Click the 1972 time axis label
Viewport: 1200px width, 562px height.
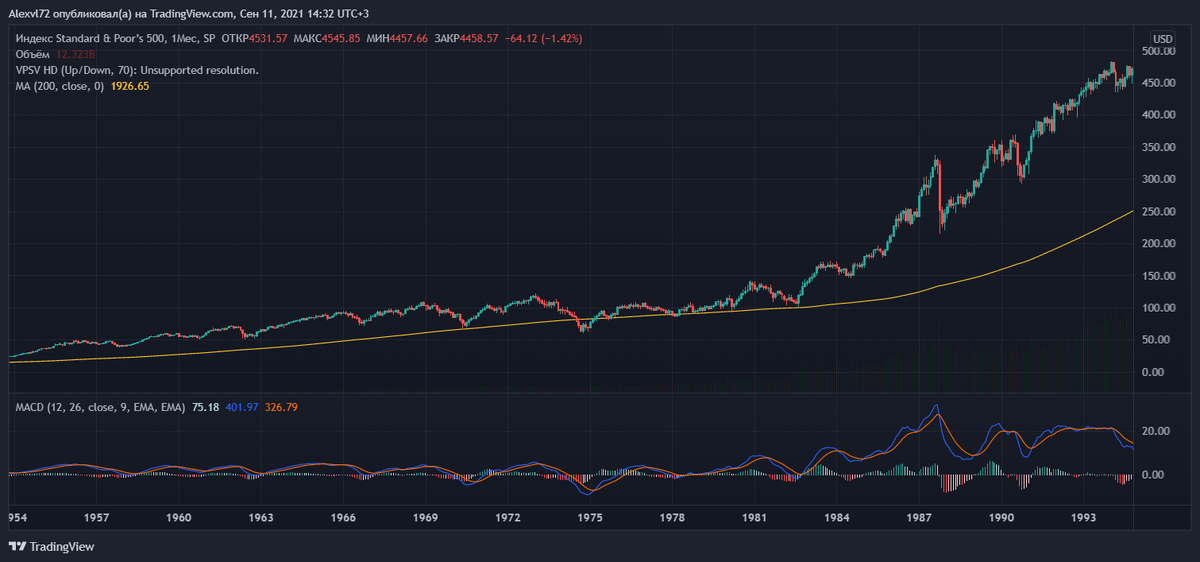(x=509, y=518)
